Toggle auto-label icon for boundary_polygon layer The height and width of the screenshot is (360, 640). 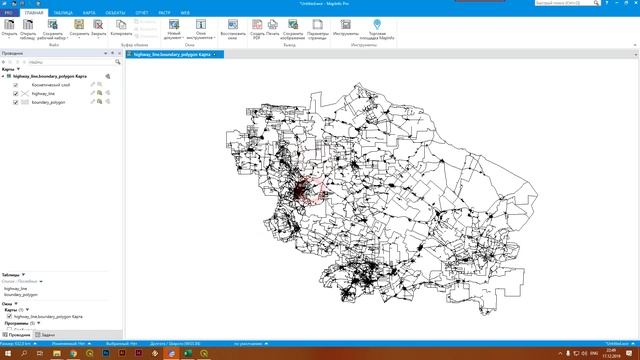[x=108, y=102]
